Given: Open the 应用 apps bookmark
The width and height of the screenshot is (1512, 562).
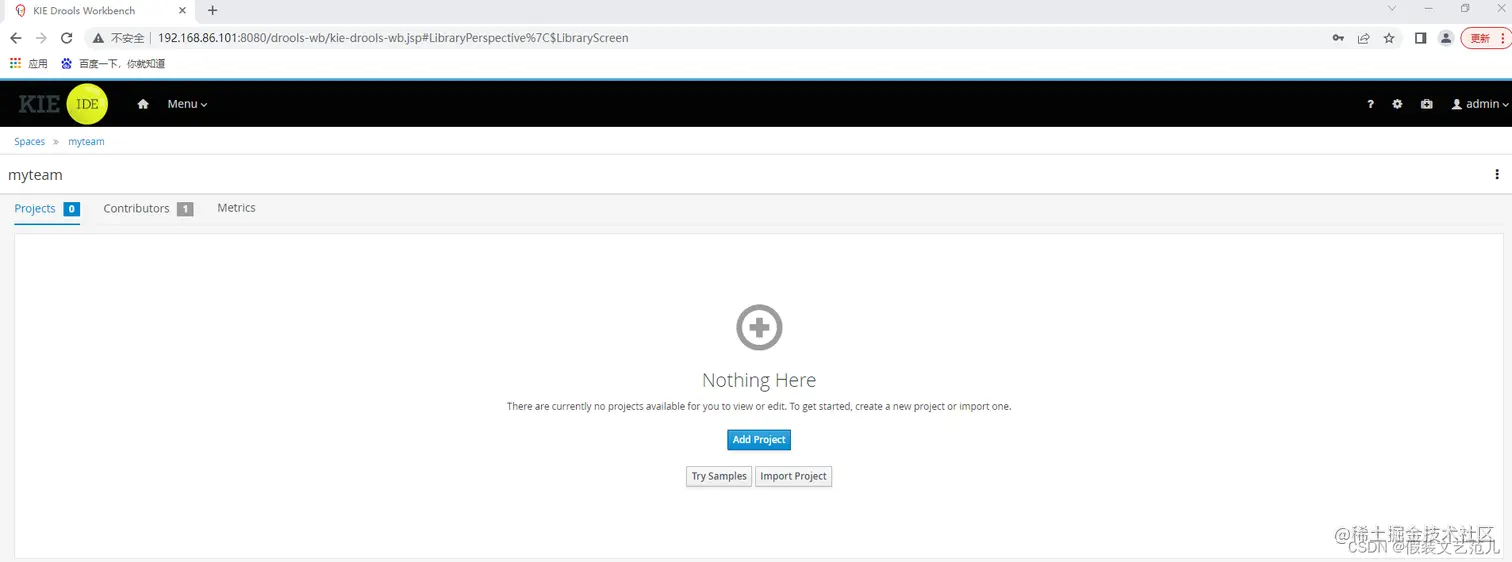Looking at the screenshot, I should (x=28, y=63).
